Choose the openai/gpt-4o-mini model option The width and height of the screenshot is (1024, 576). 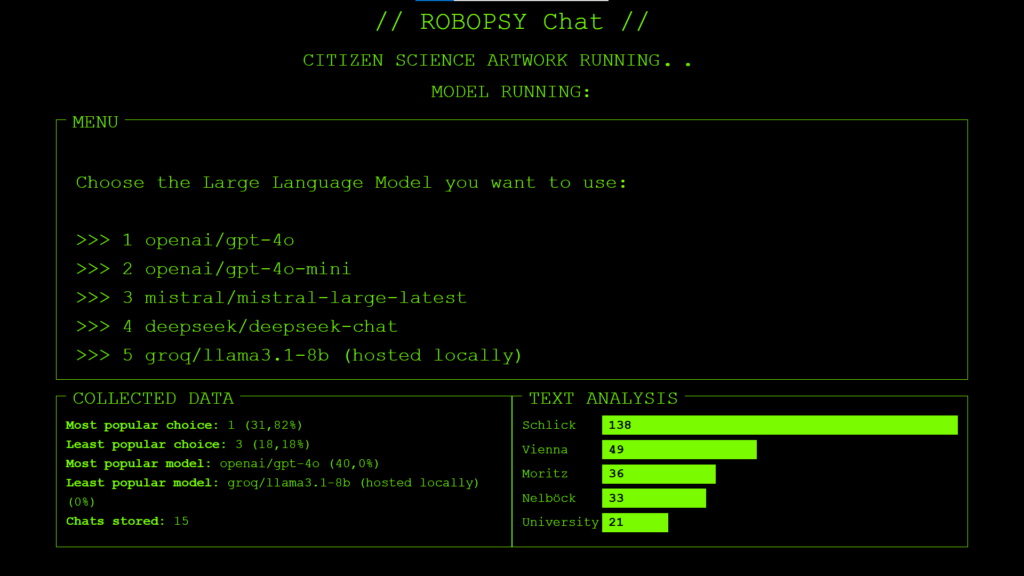click(213, 269)
